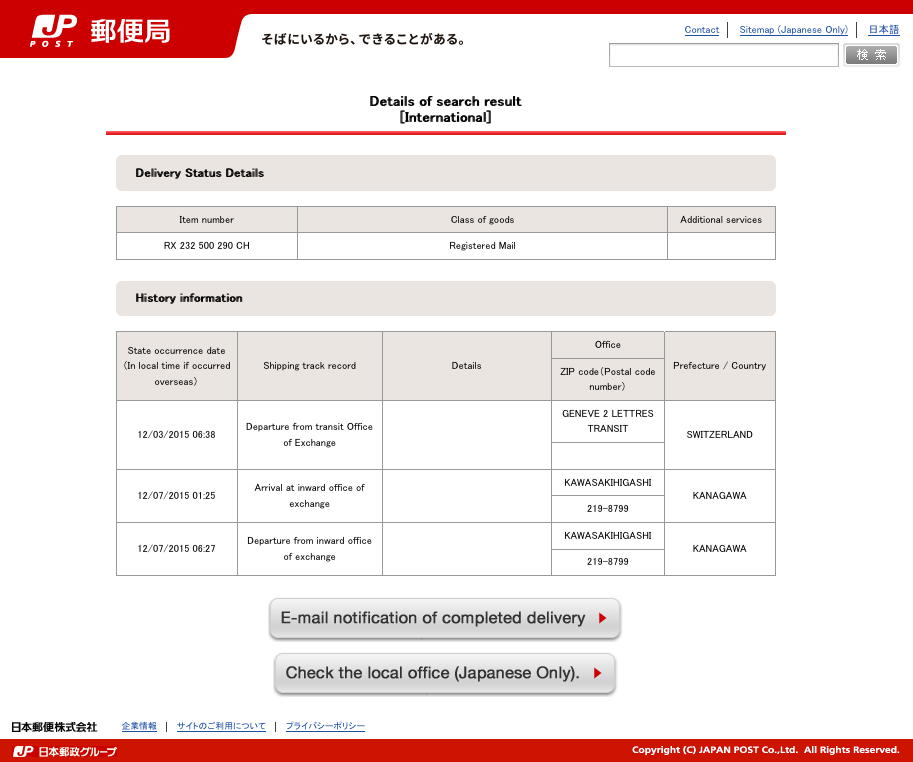The width and height of the screenshot is (913, 762).
Task: Click the Delivery Status Details heading
Action: (200, 173)
